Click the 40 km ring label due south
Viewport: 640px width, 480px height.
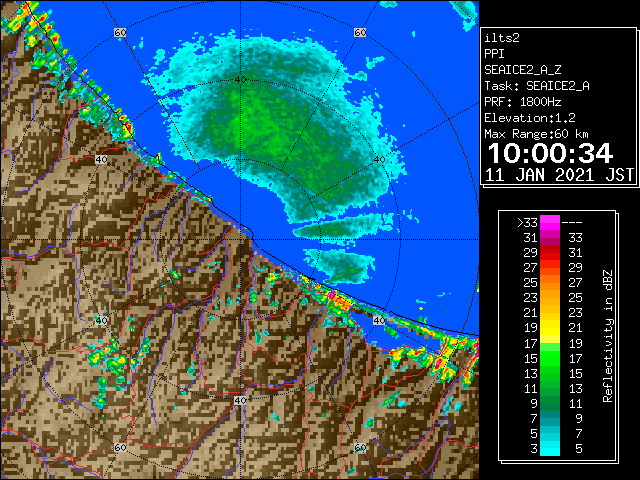240,400
